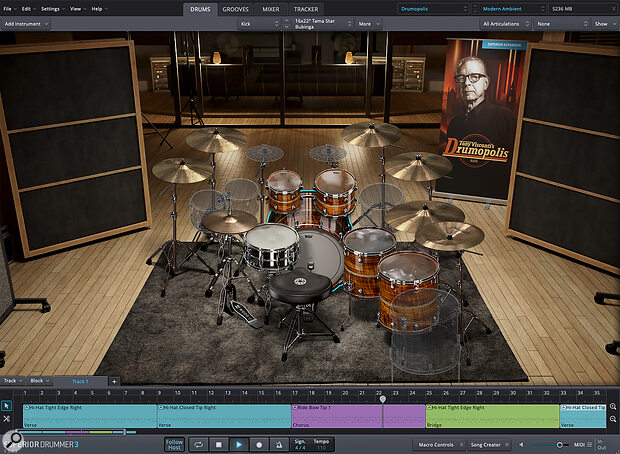Click the song overview scrollbar

tap(73, 432)
